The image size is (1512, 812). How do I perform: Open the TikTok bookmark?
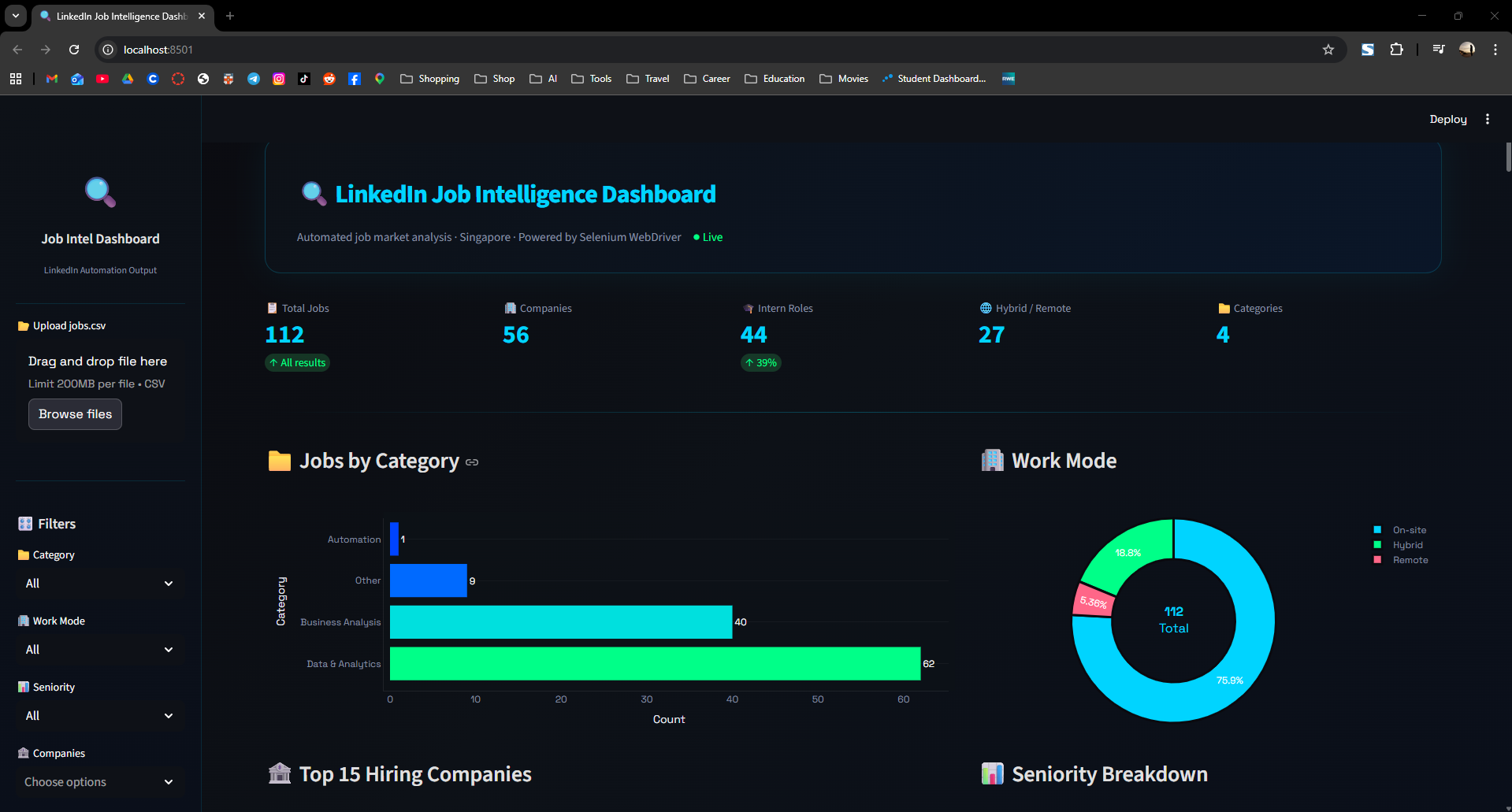[x=304, y=79]
